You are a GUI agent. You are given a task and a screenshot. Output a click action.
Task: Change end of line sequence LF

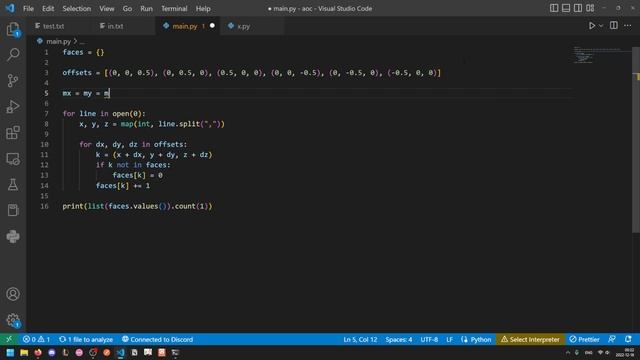tap(449, 339)
